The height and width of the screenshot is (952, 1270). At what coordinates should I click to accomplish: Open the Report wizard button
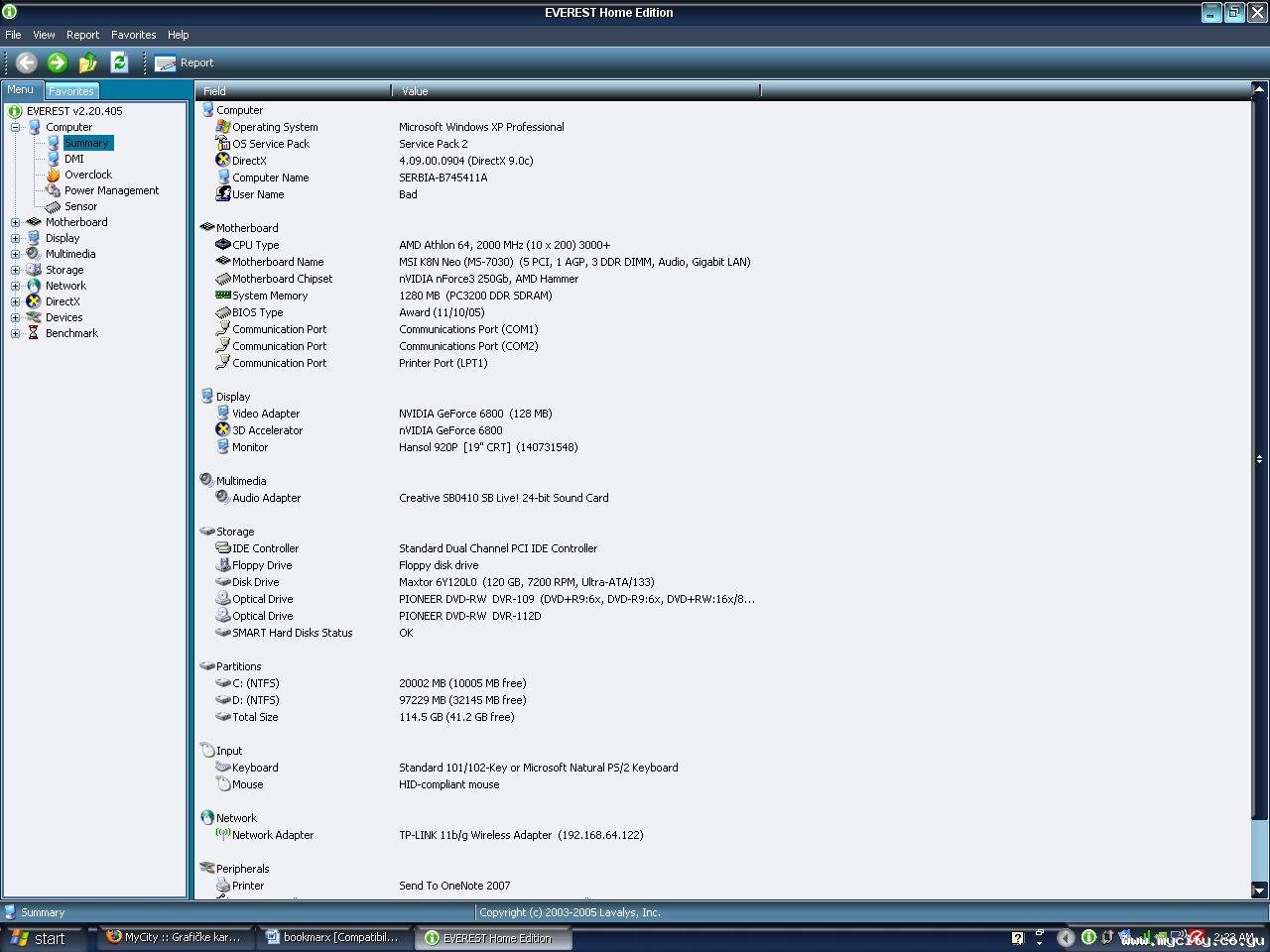(185, 62)
